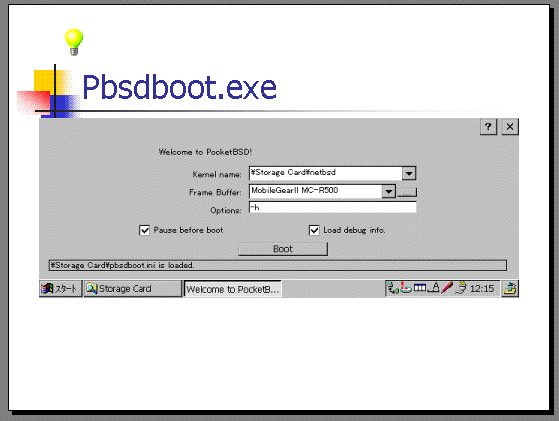The image size is (559, 421).
Task: Click into the Options text field
Action: [332, 207]
